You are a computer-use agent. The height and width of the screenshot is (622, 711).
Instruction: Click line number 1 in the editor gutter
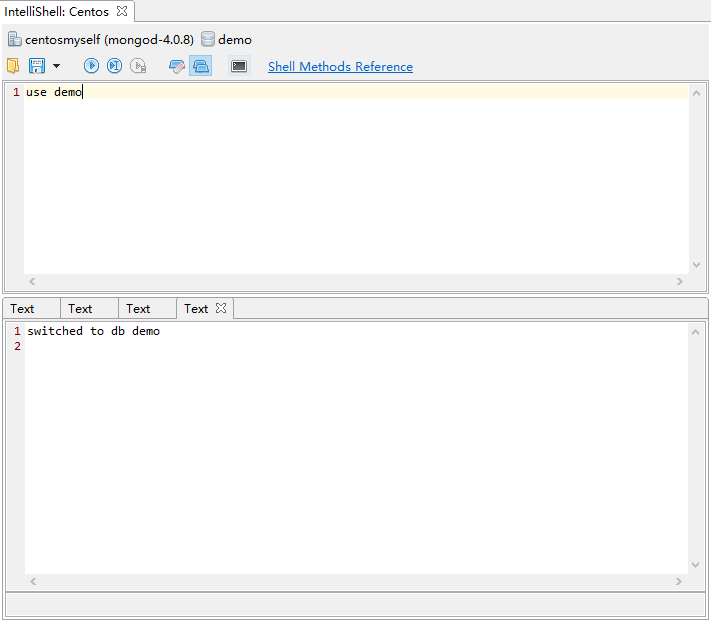[16, 92]
